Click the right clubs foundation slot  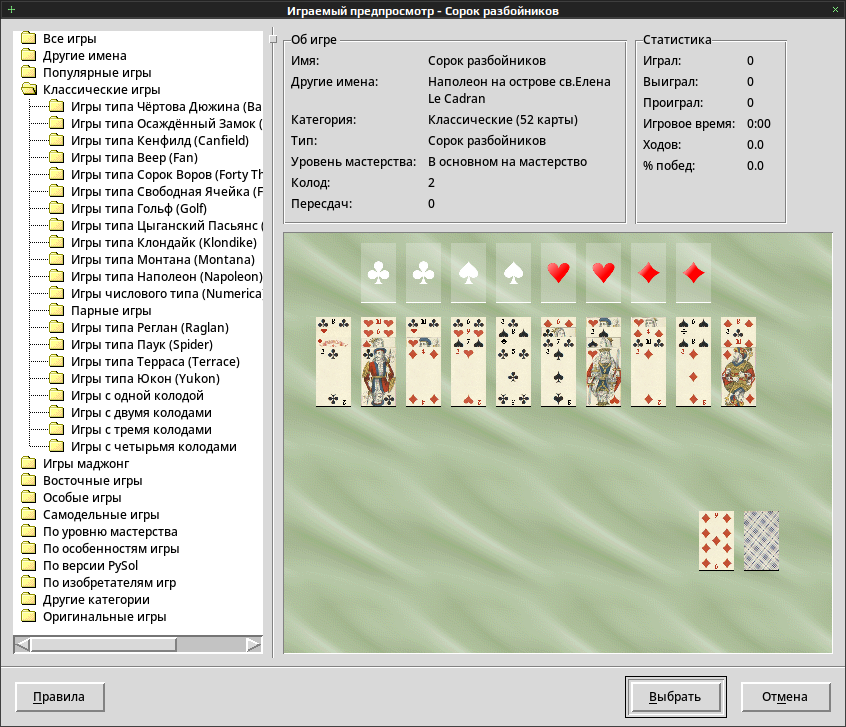click(x=423, y=273)
